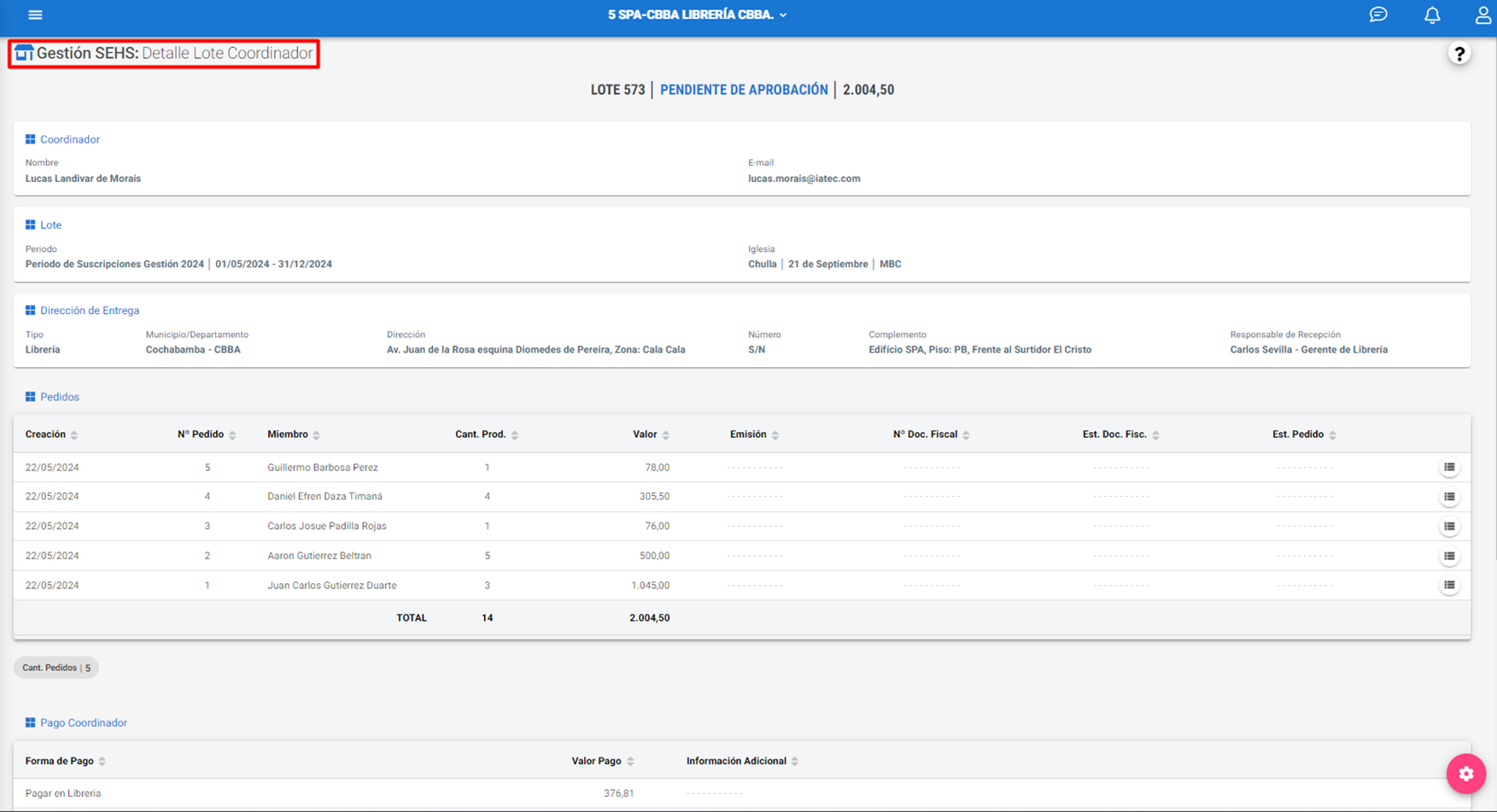
Task: Click the Dirección de Entrega grid icon
Action: coord(30,310)
